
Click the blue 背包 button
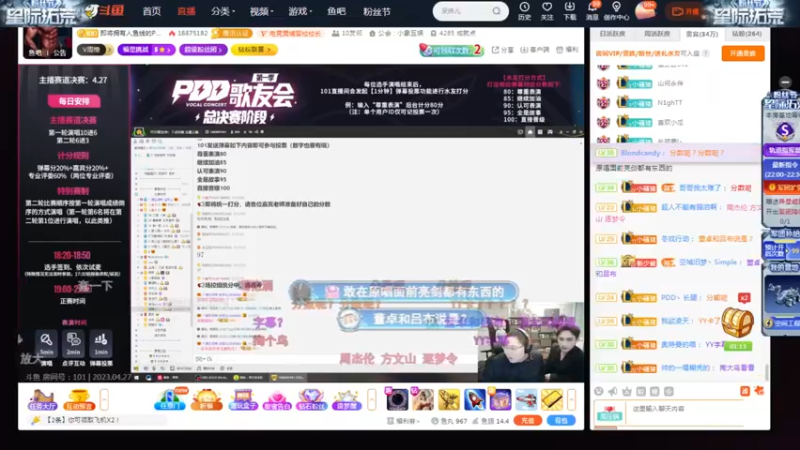click(561, 421)
